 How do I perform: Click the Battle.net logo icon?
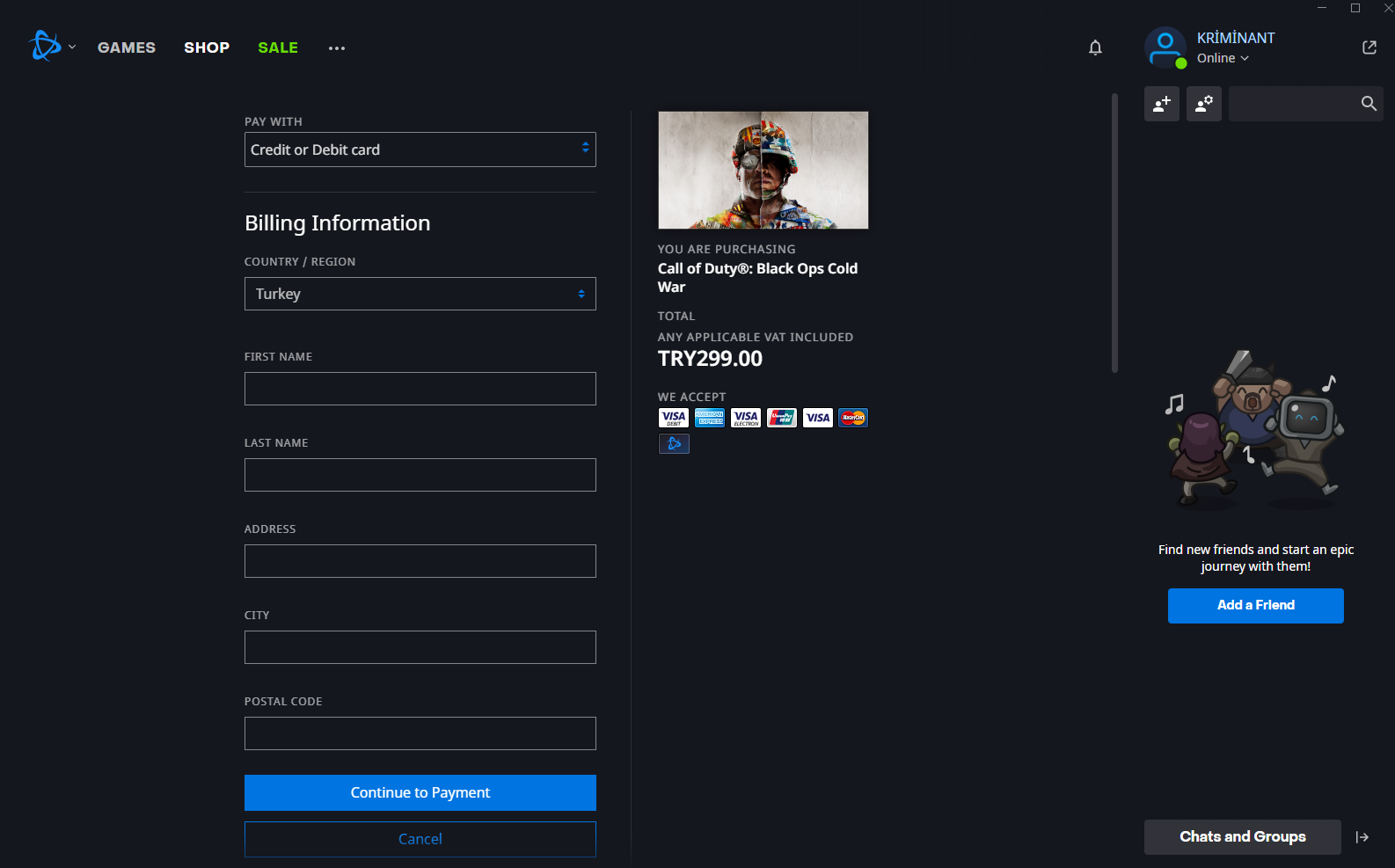pos(45,46)
